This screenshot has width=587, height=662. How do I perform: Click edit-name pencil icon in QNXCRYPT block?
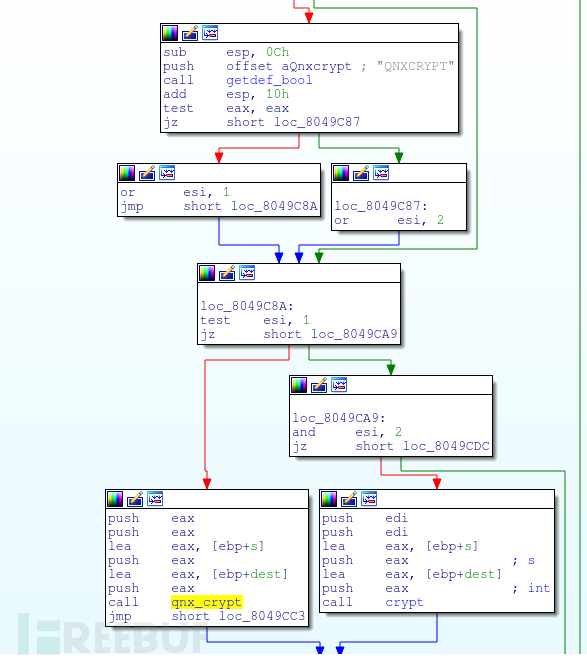pyautogui.click(x=190, y=33)
